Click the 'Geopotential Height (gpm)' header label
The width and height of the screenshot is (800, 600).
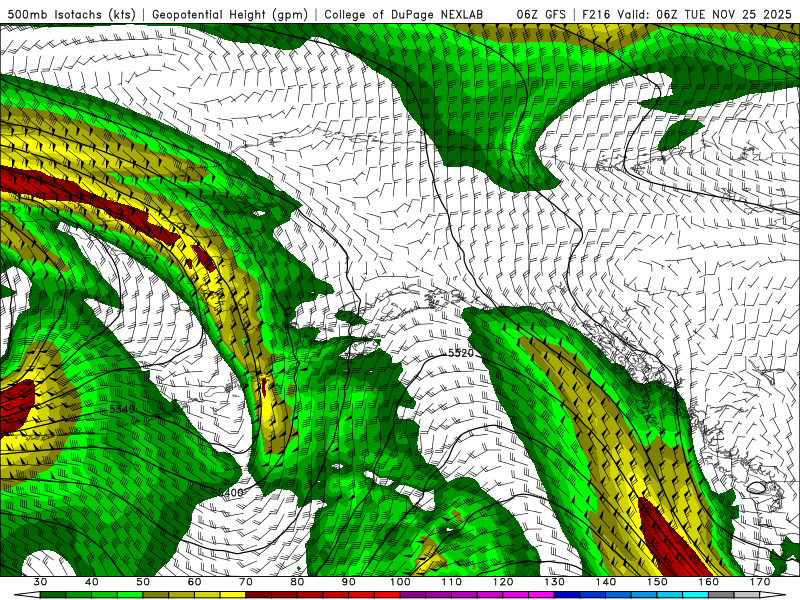click(230, 14)
